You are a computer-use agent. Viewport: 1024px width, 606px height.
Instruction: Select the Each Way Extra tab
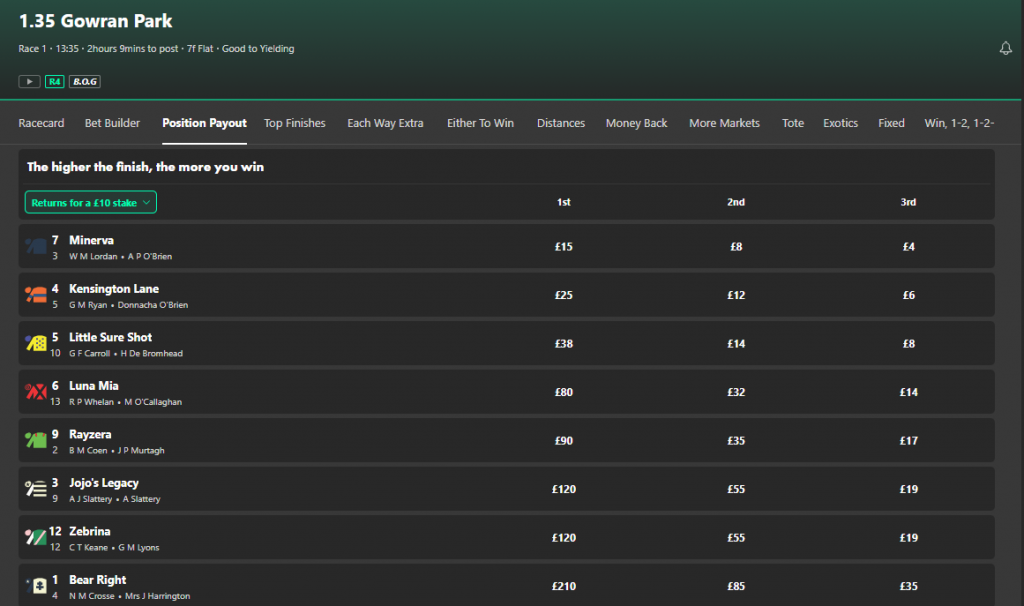(385, 123)
